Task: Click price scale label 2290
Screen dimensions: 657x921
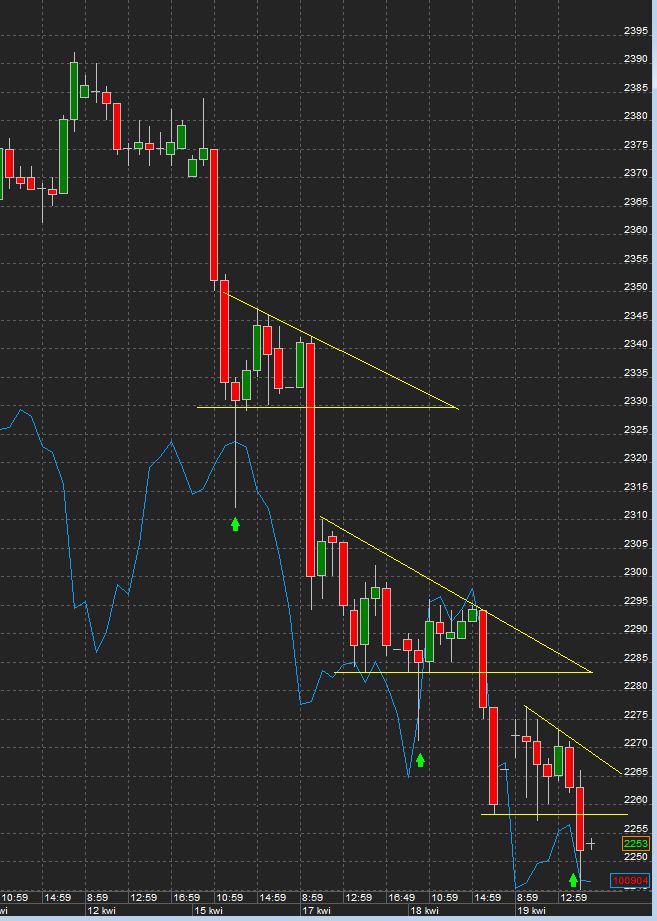Action: [x=636, y=629]
